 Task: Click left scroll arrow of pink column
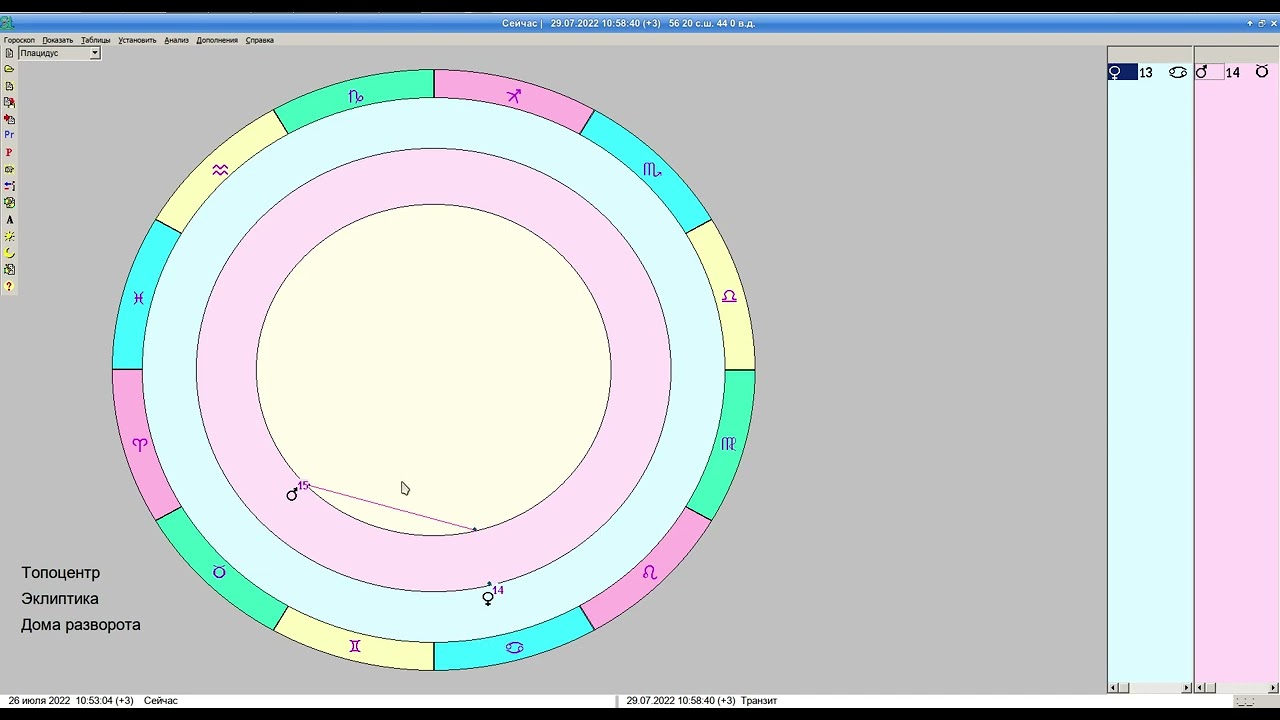[1200, 687]
